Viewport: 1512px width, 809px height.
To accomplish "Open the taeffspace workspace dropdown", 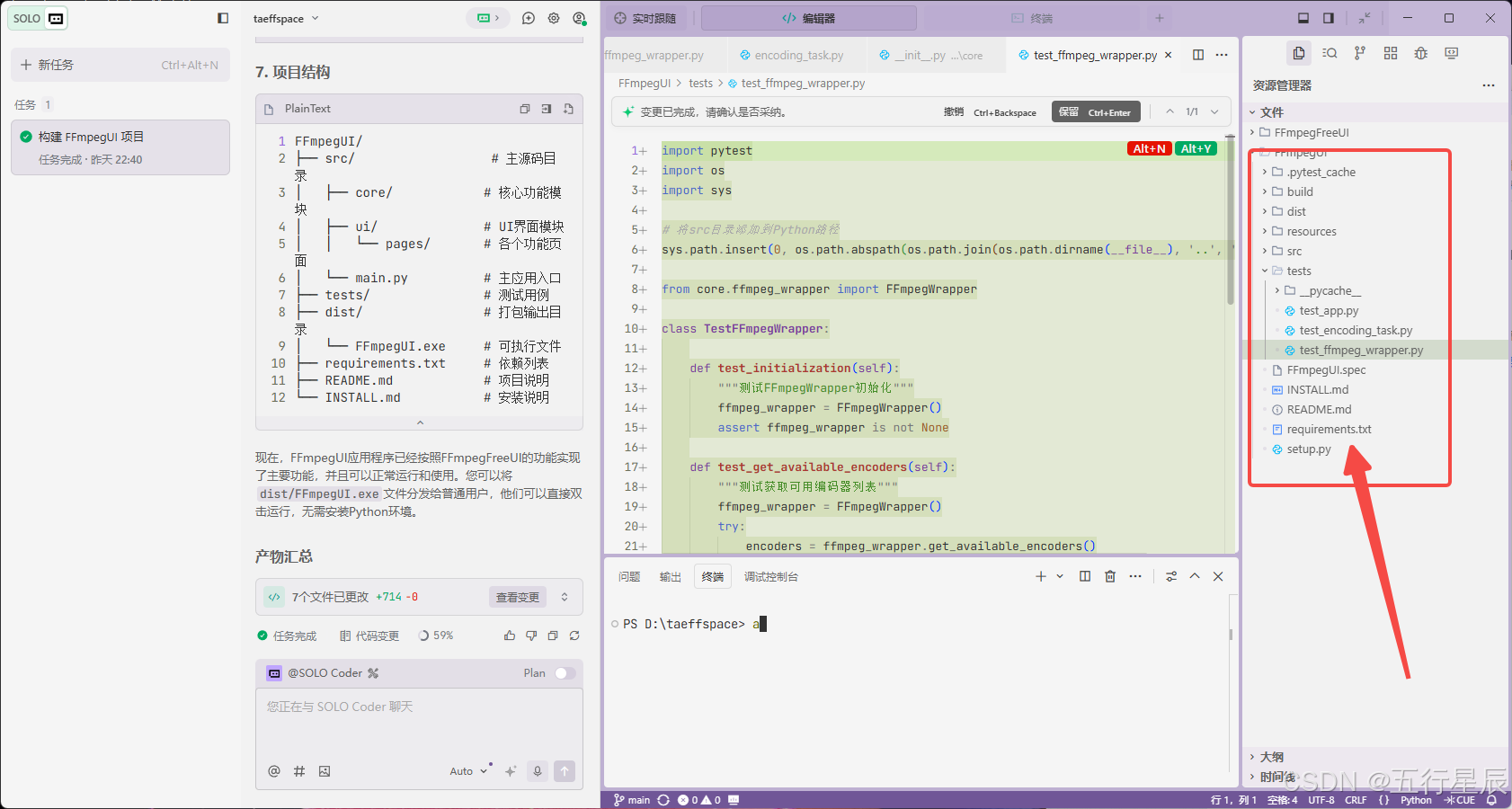I will [x=286, y=18].
